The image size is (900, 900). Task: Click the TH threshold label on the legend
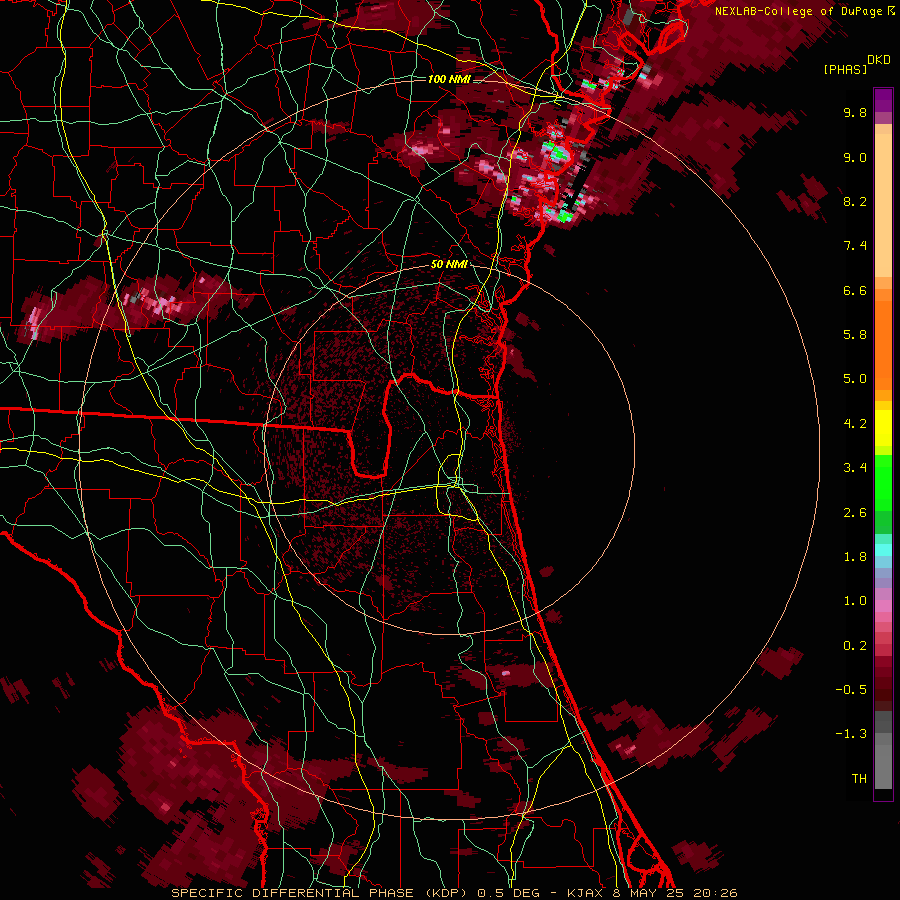coord(859,779)
